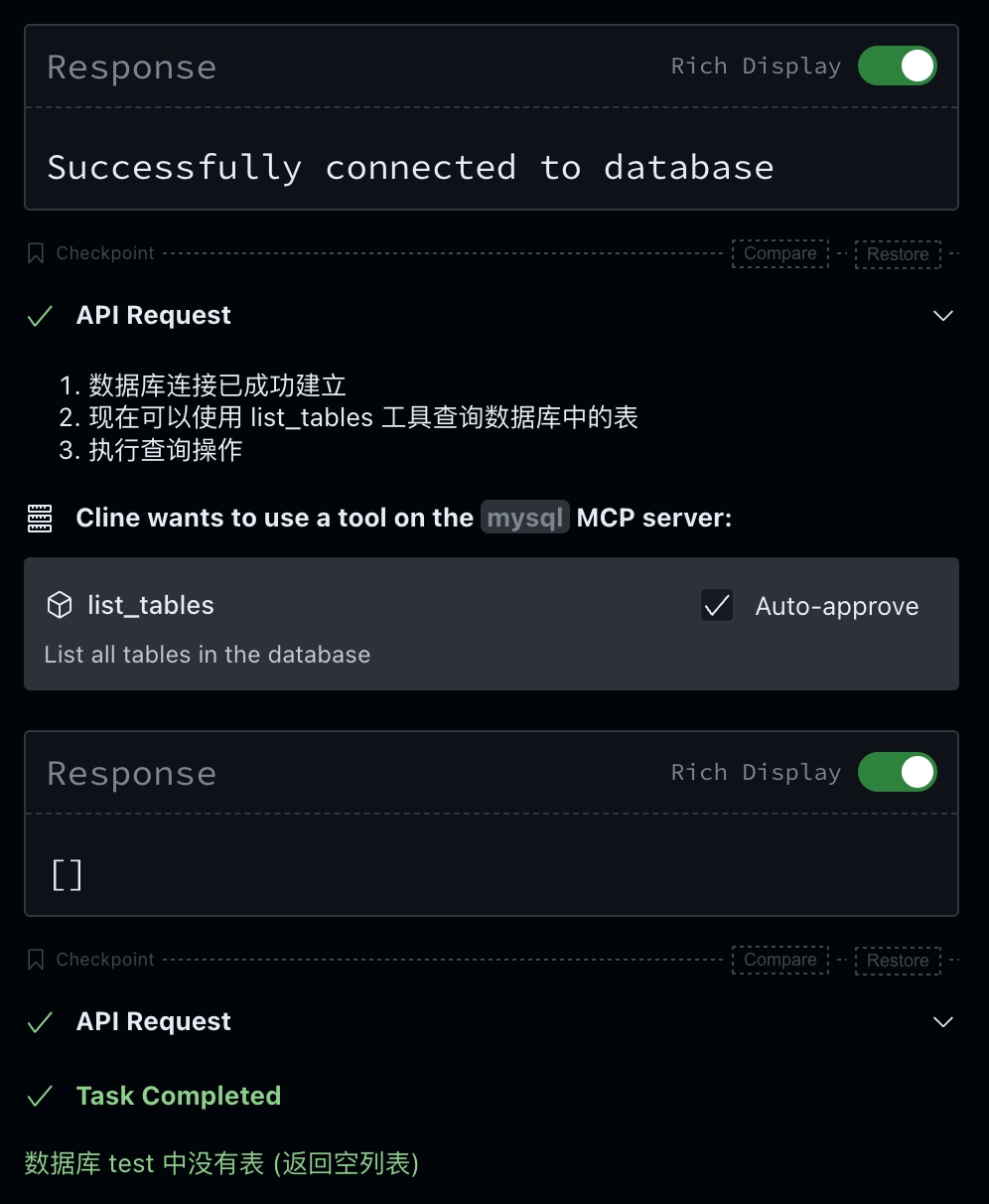The width and height of the screenshot is (989, 1204).
Task: Click Restore on the second Checkpoint
Action: click(898, 960)
